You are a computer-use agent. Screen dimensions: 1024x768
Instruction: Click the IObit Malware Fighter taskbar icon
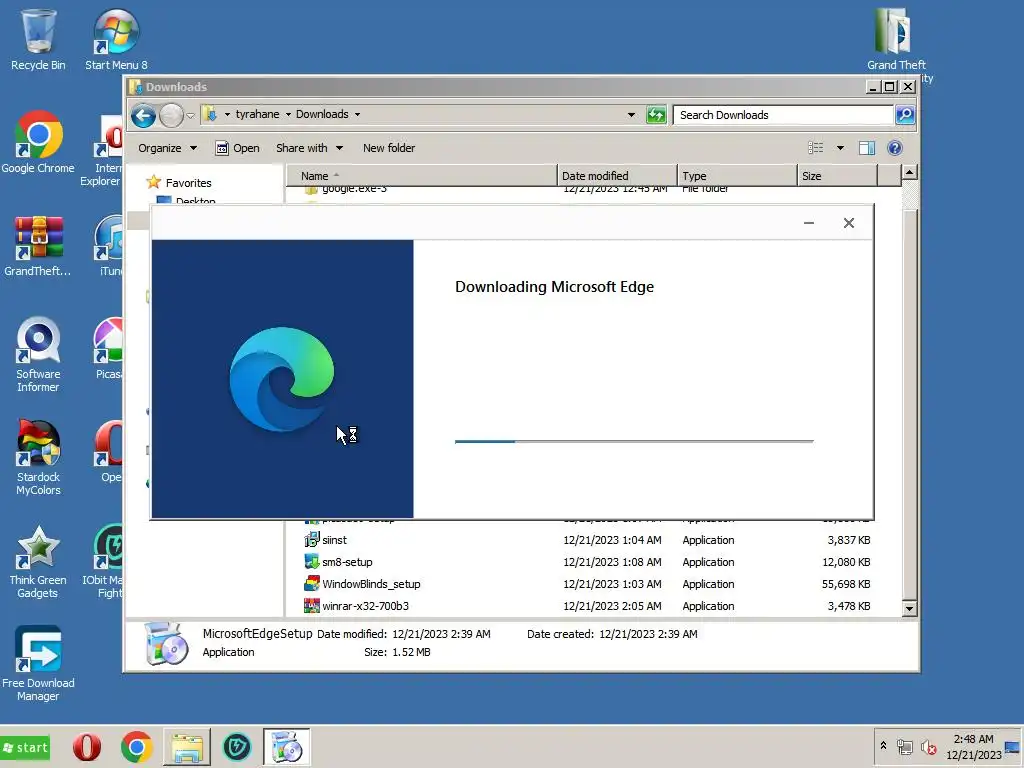tap(236, 747)
